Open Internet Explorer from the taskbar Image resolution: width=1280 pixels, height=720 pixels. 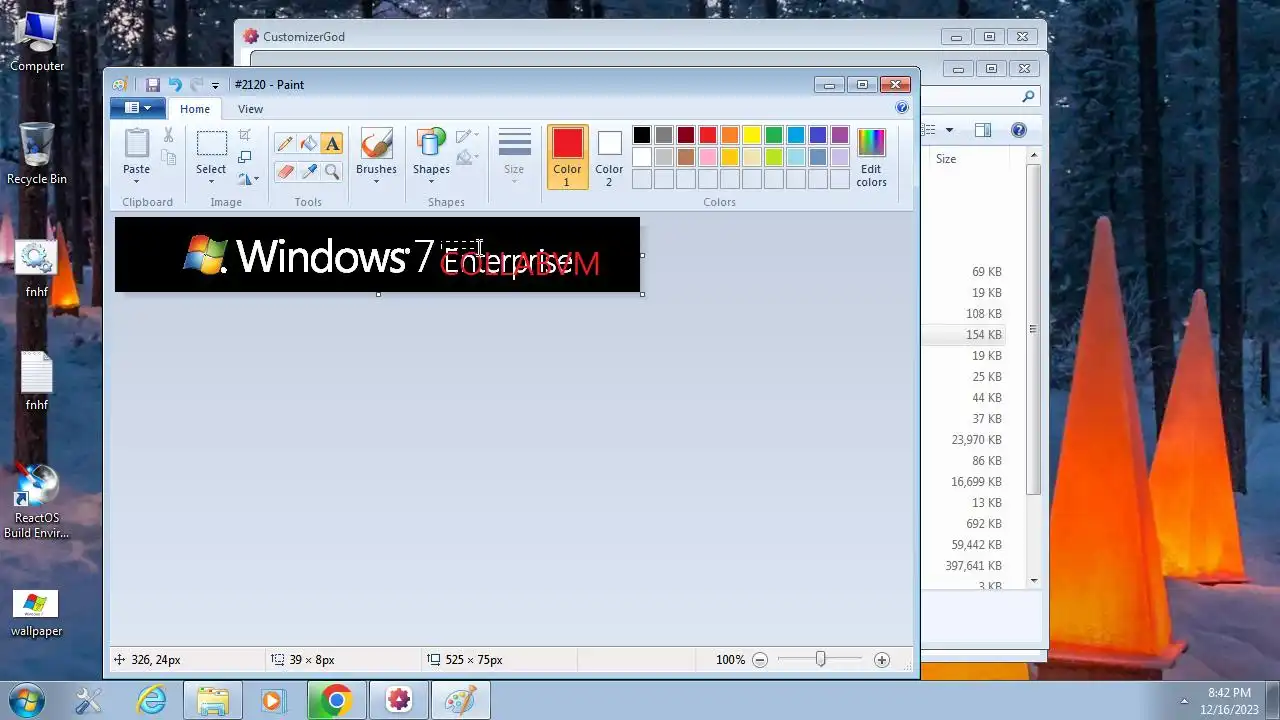pyautogui.click(x=151, y=701)
